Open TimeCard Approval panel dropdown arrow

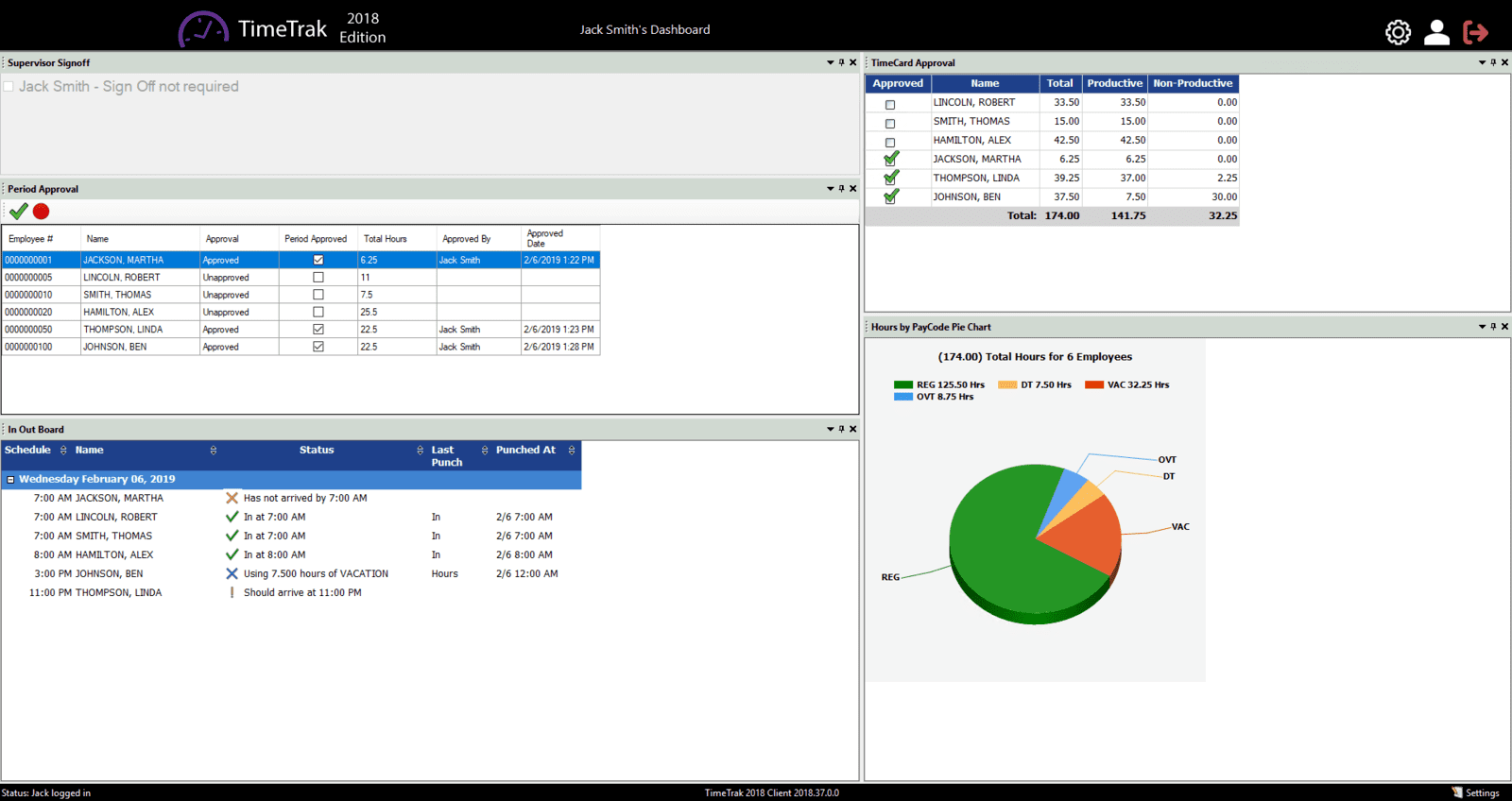[x=1482, y=62]
